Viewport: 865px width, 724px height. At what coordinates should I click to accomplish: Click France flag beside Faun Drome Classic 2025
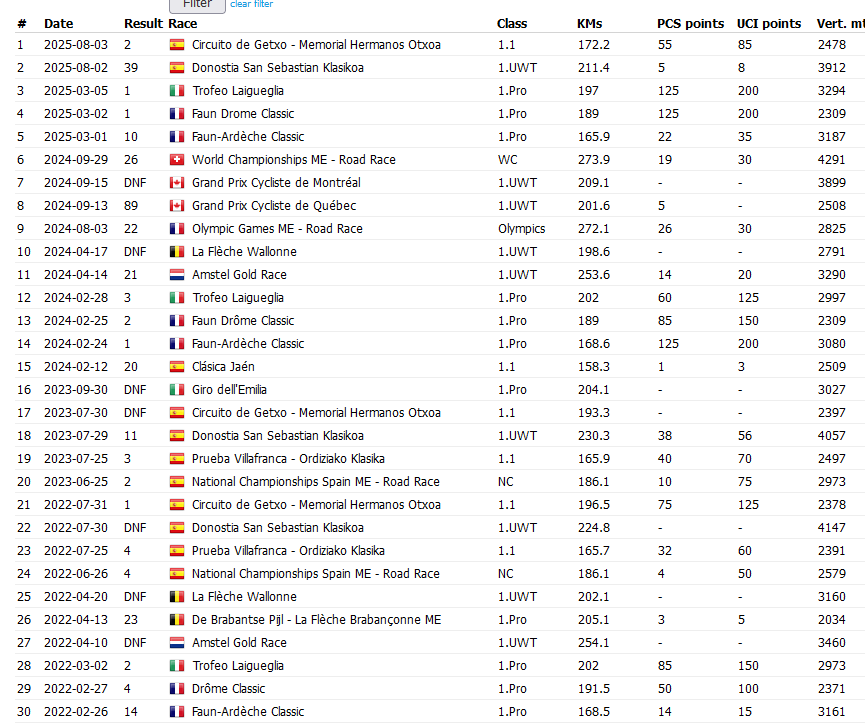(177, 114)
